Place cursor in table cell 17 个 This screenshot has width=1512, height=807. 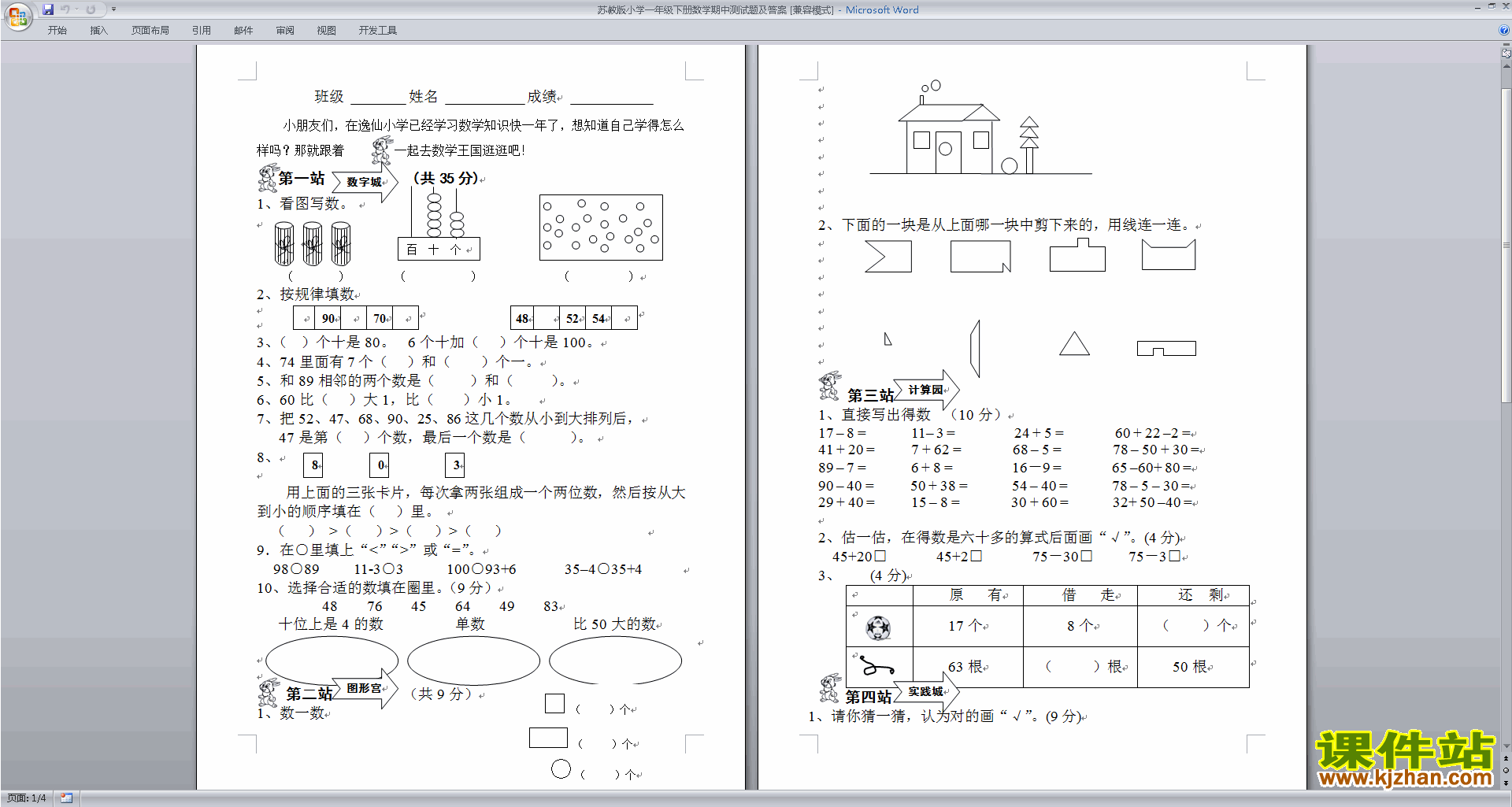968,626
